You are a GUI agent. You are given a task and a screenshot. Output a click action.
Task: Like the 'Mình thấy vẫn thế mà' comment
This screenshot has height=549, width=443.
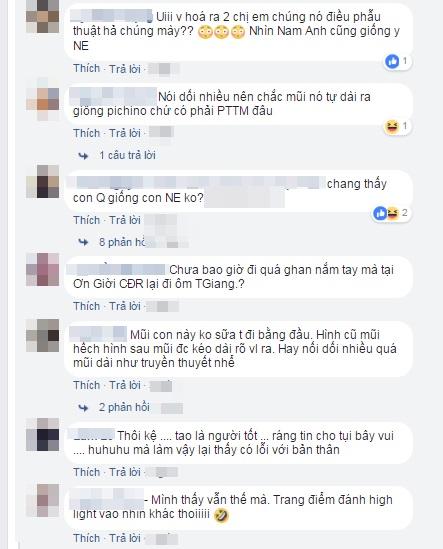click(x=86, y=538)
